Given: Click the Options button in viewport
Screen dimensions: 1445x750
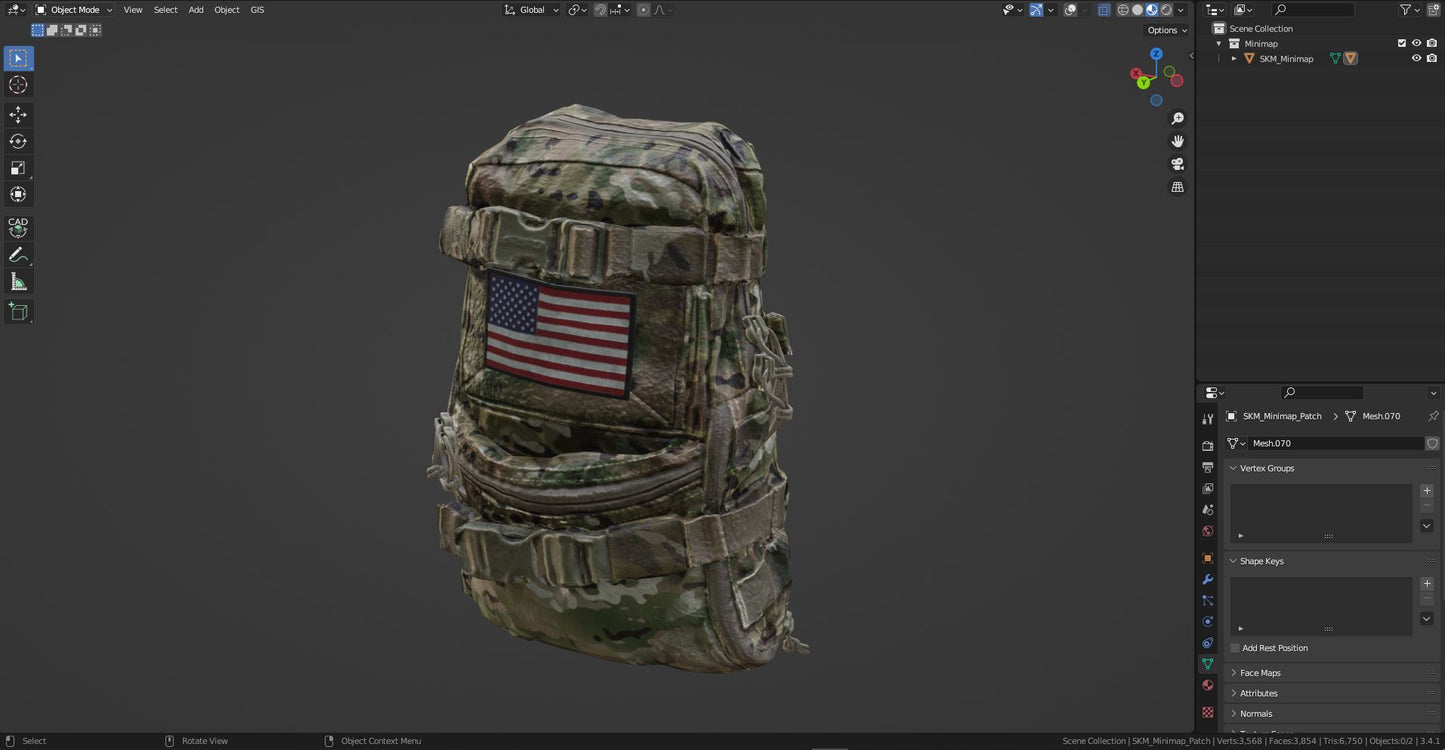Looking at the screenshot, I should (1166, 30).
